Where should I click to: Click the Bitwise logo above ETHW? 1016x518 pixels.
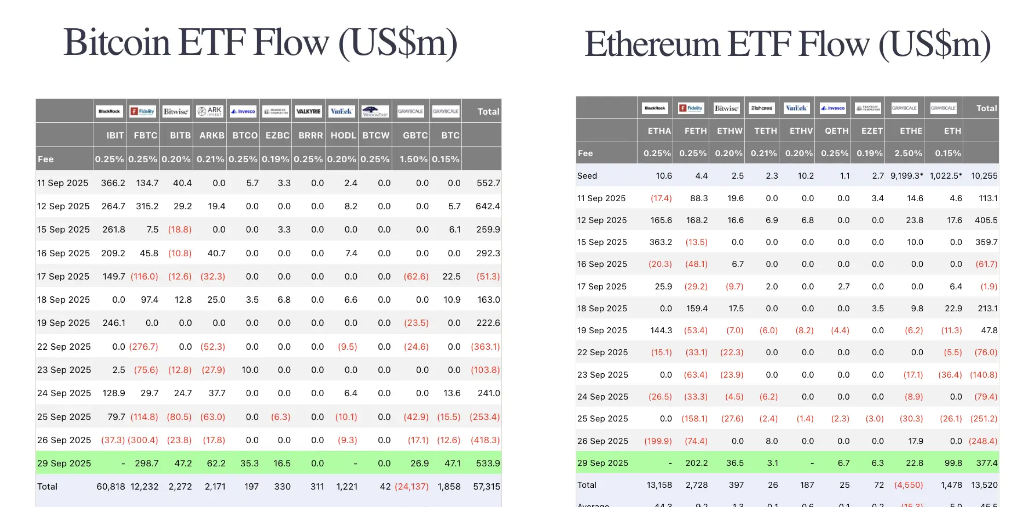[727, 108]
